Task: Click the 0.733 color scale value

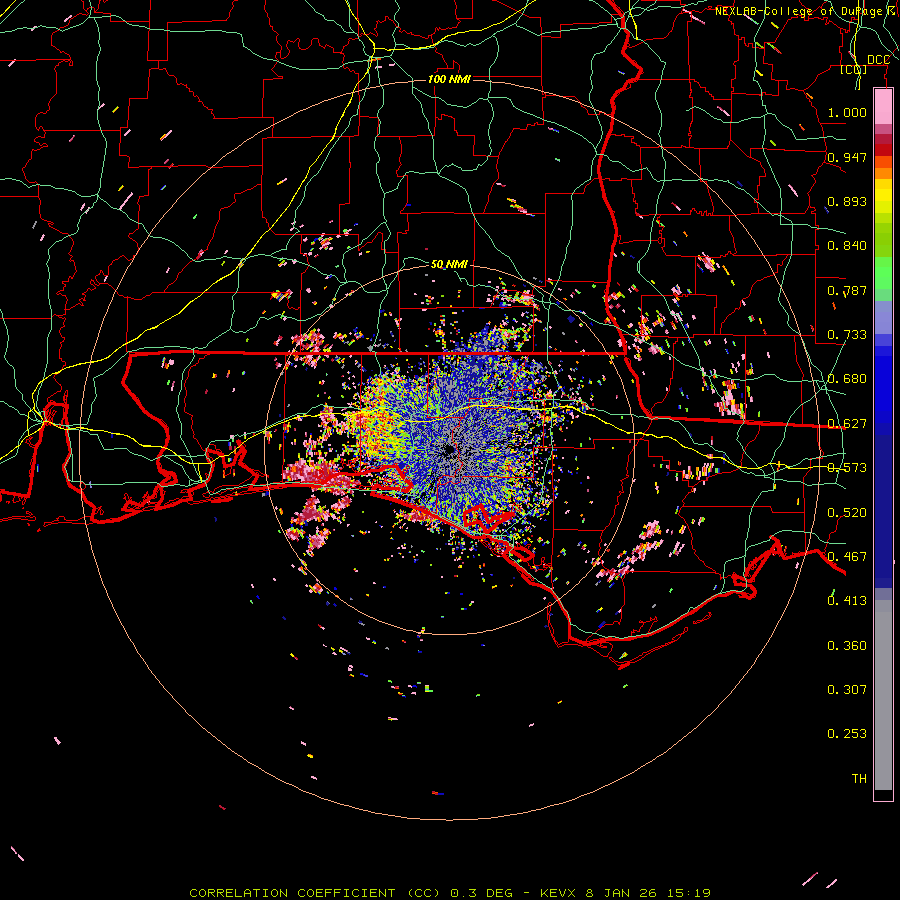Action: click(x=847, y=335)
